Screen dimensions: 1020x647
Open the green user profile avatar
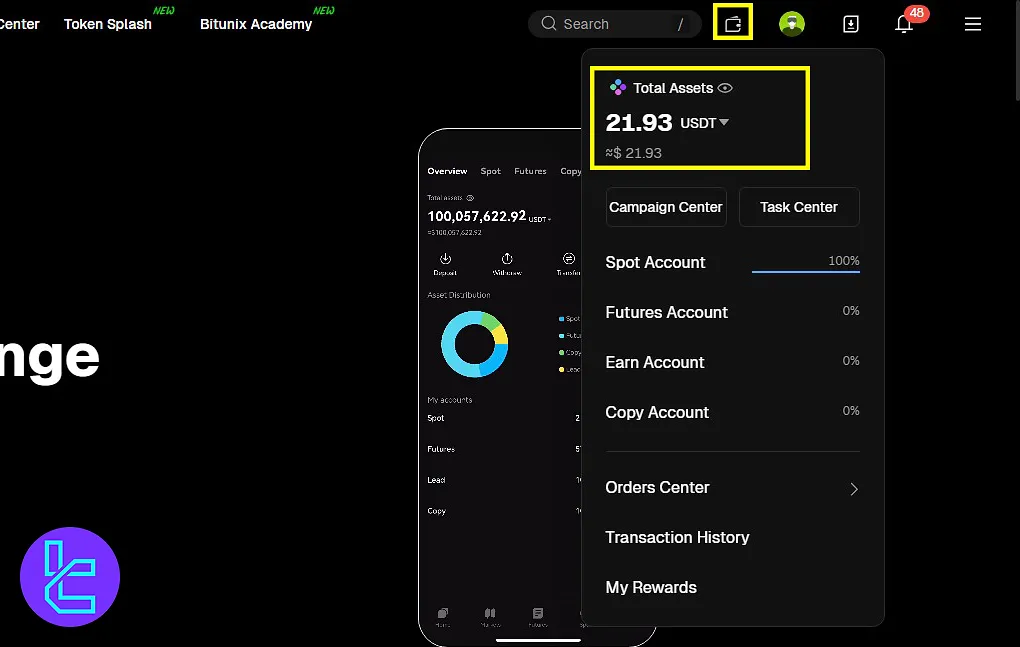[792, 24]
